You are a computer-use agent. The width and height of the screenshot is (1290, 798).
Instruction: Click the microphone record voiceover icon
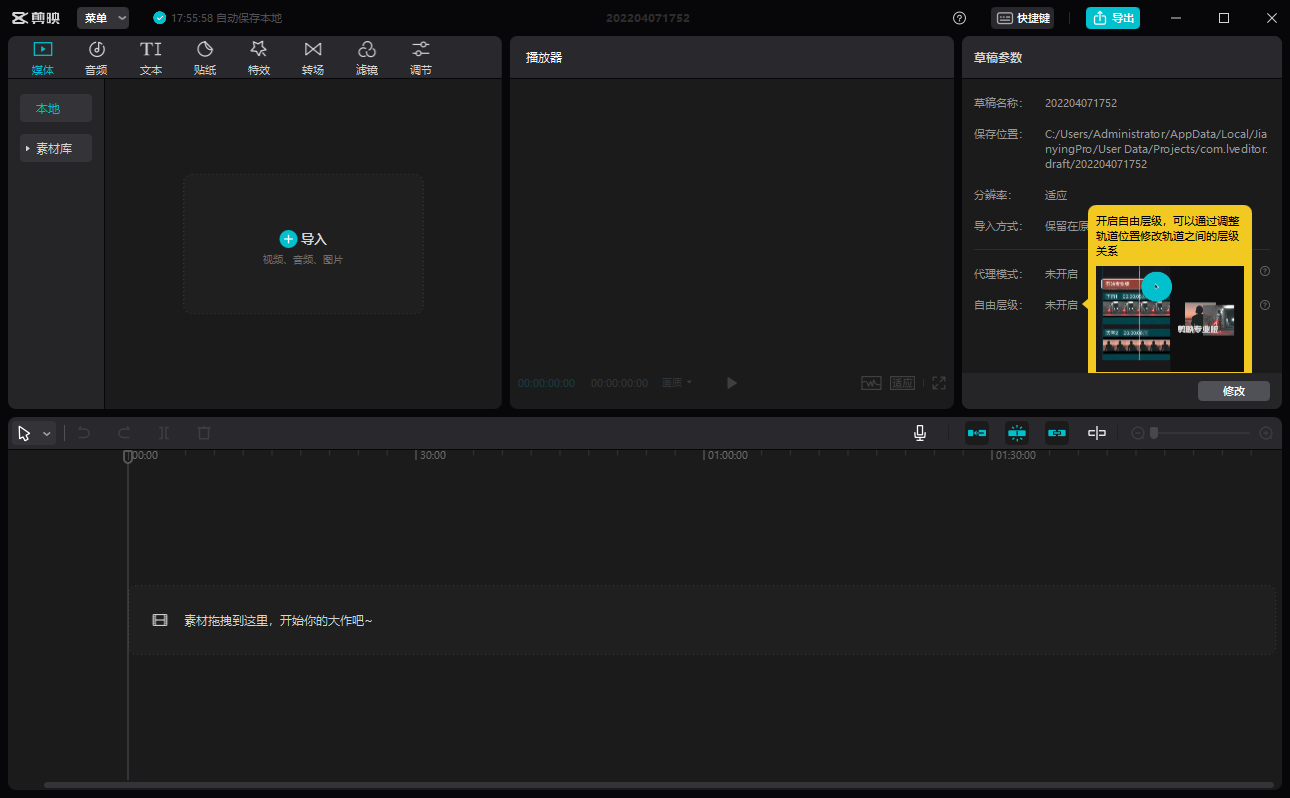coord(920,433)
